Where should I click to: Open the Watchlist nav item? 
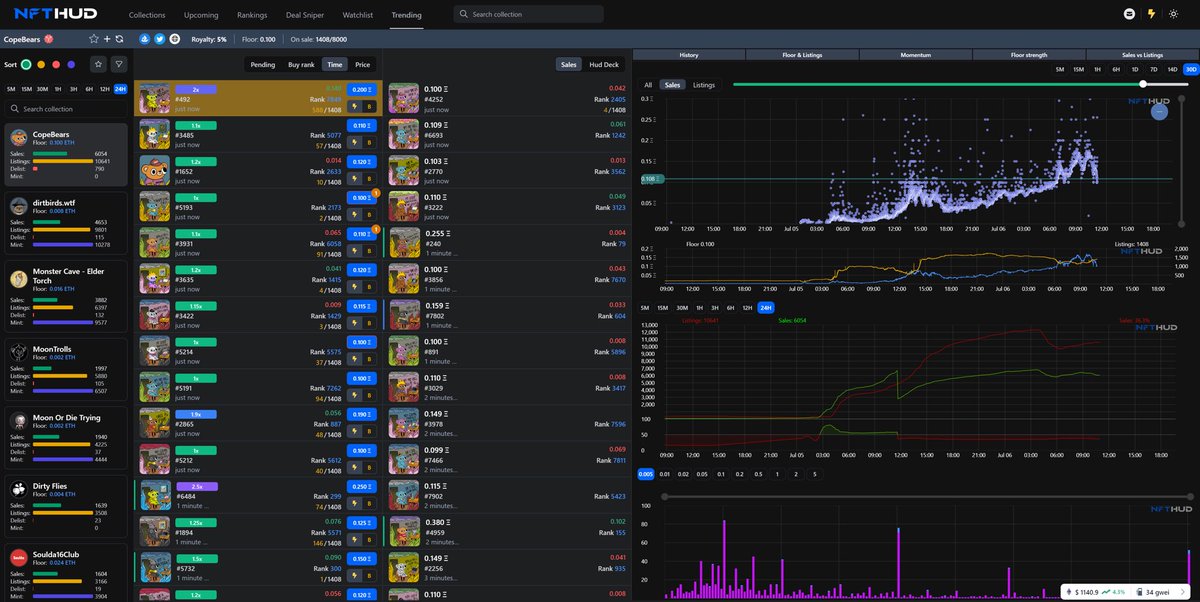coord(357,15)
